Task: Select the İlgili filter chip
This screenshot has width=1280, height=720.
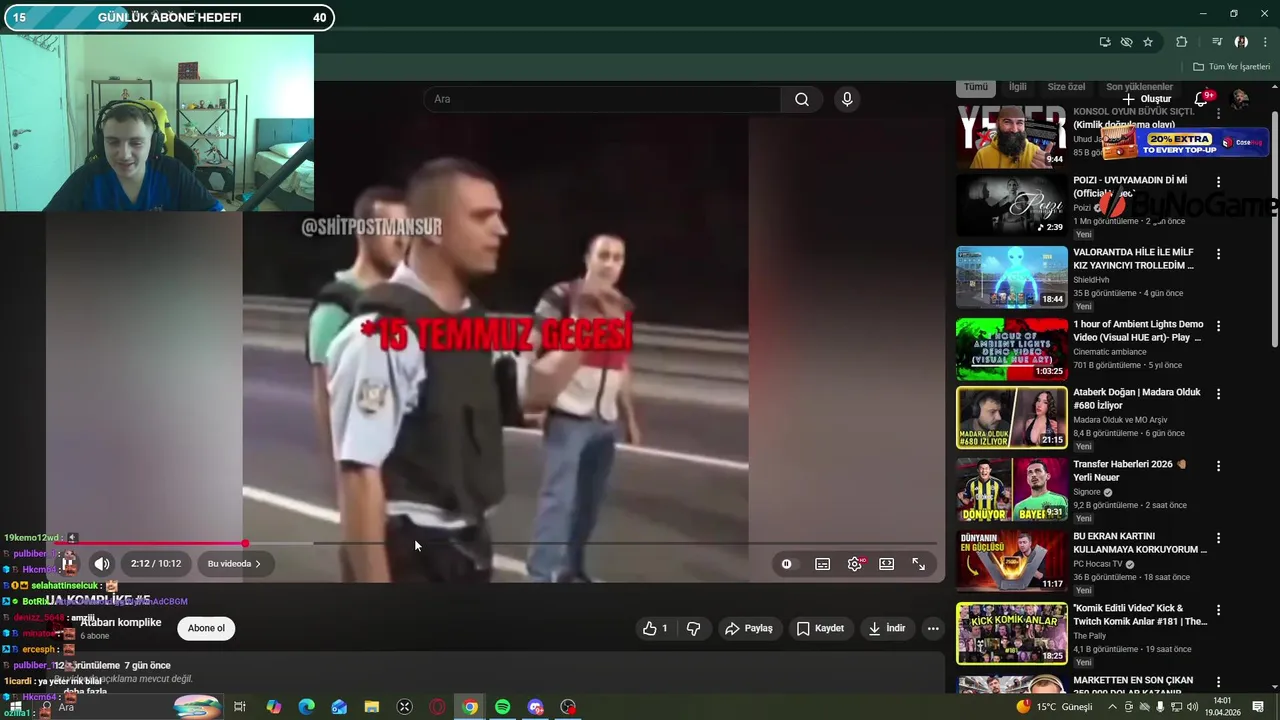Action: (1017, 88)
